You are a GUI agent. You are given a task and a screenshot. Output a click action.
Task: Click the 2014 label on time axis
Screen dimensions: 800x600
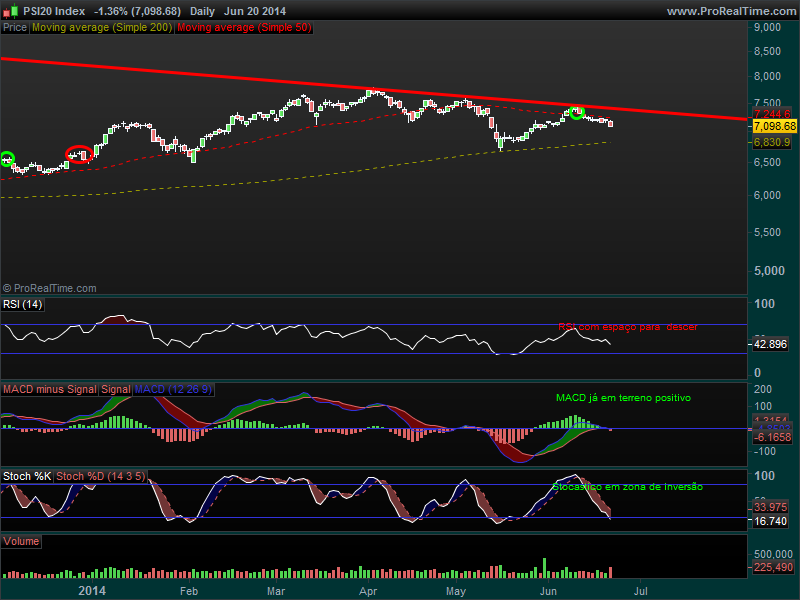pos(92,591)
